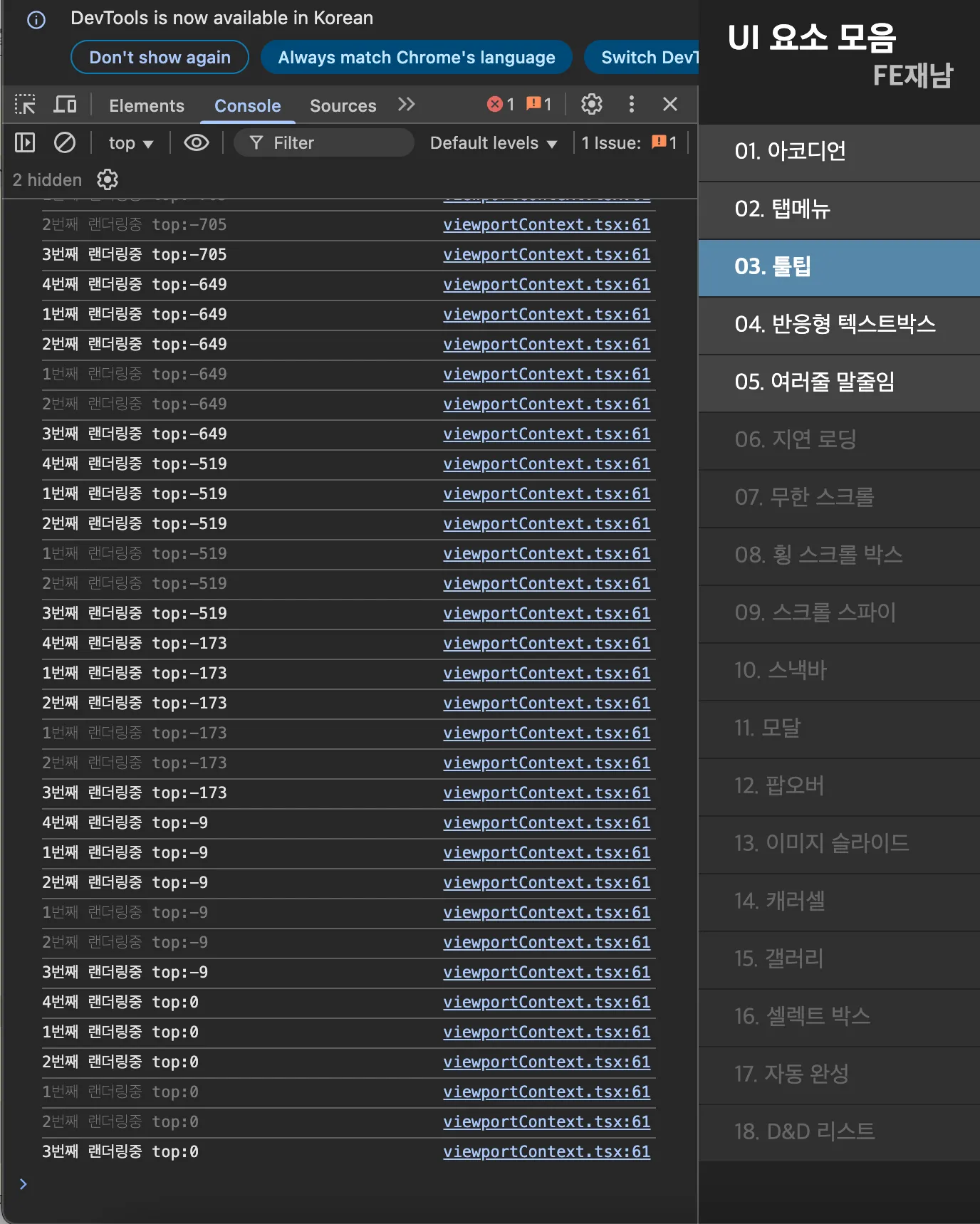Image resolution: width=980 pixels, height=1224 pixels.
Task: Switch to the Elements tab
Action: point(147,105)
